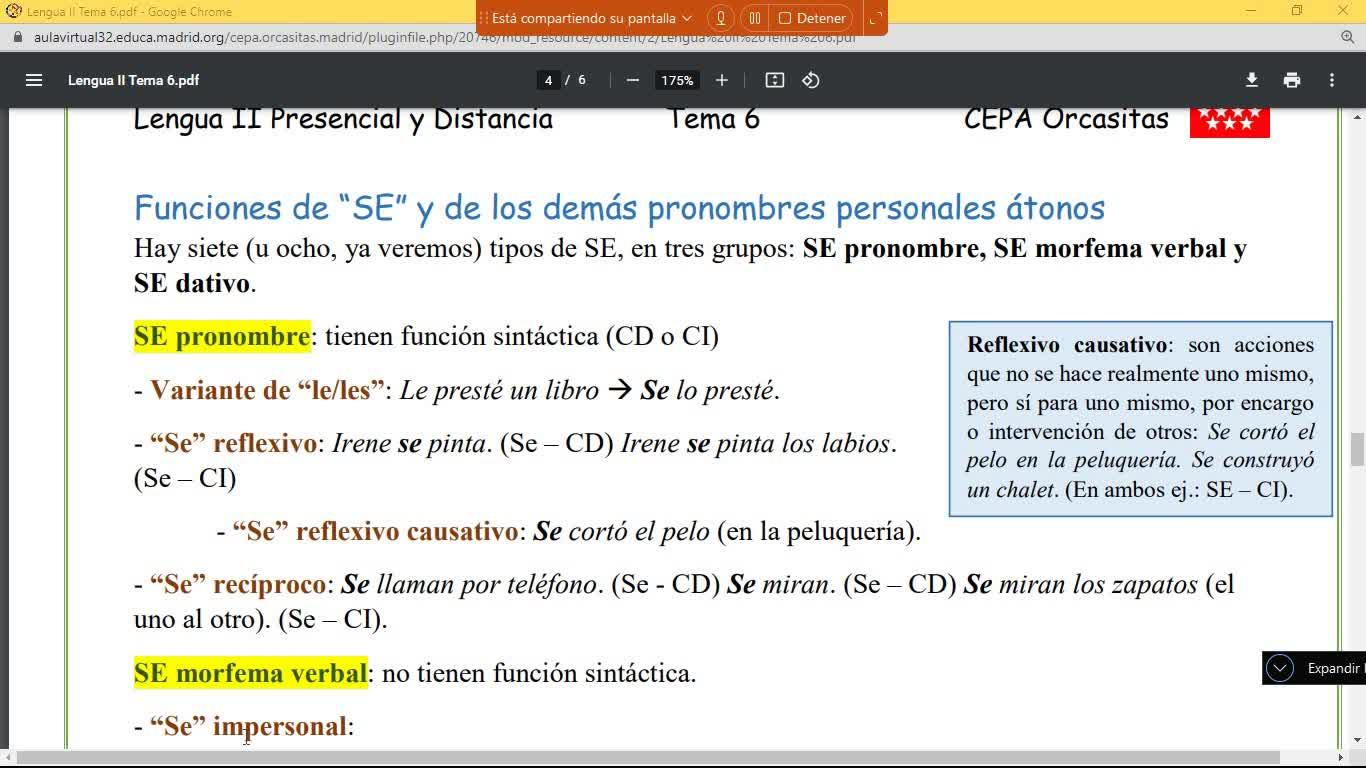Click the zoom out minus button
The image size is (1366, 768).
point(632,80)
